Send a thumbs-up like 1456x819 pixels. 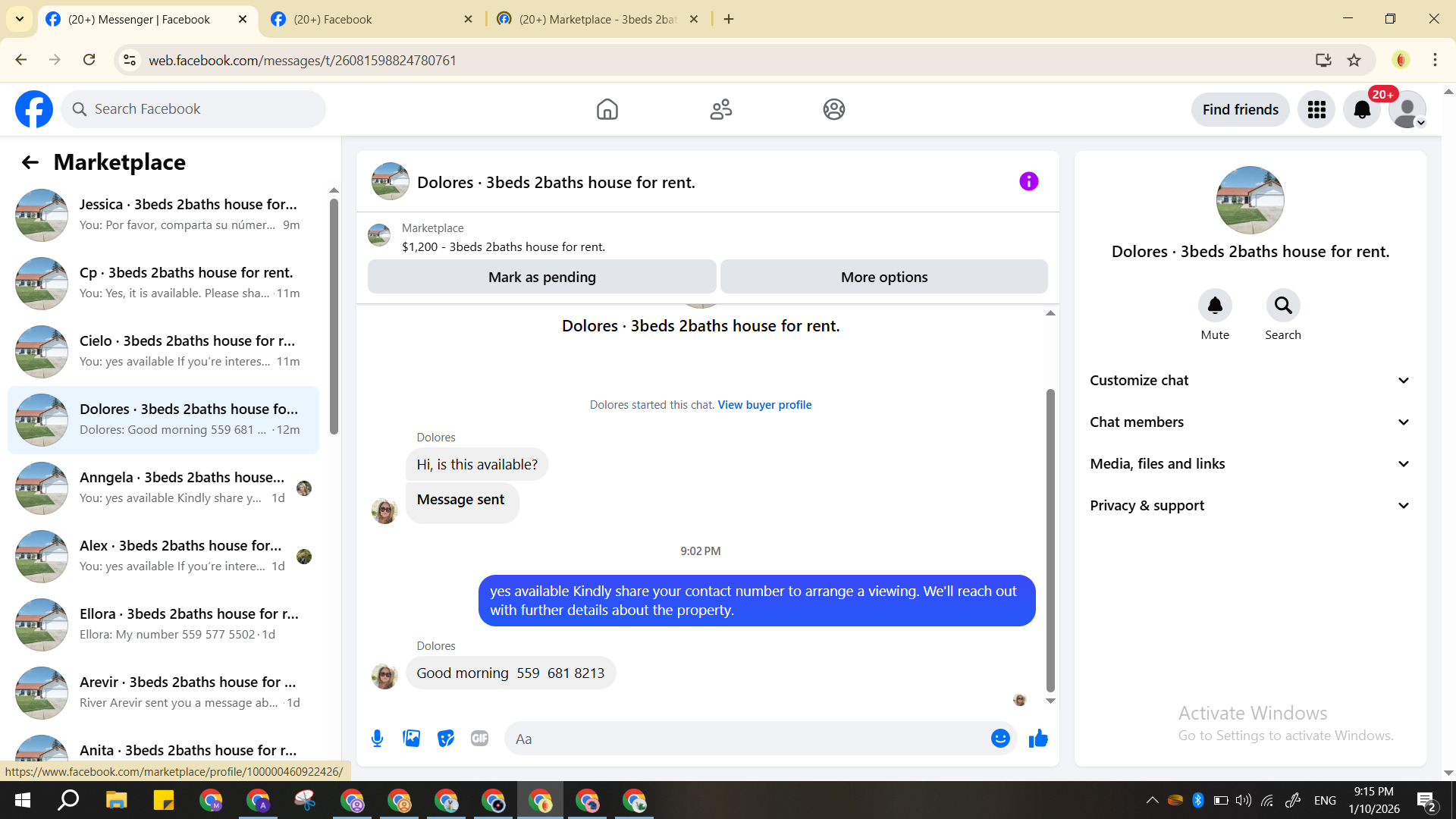[1038, 739]
